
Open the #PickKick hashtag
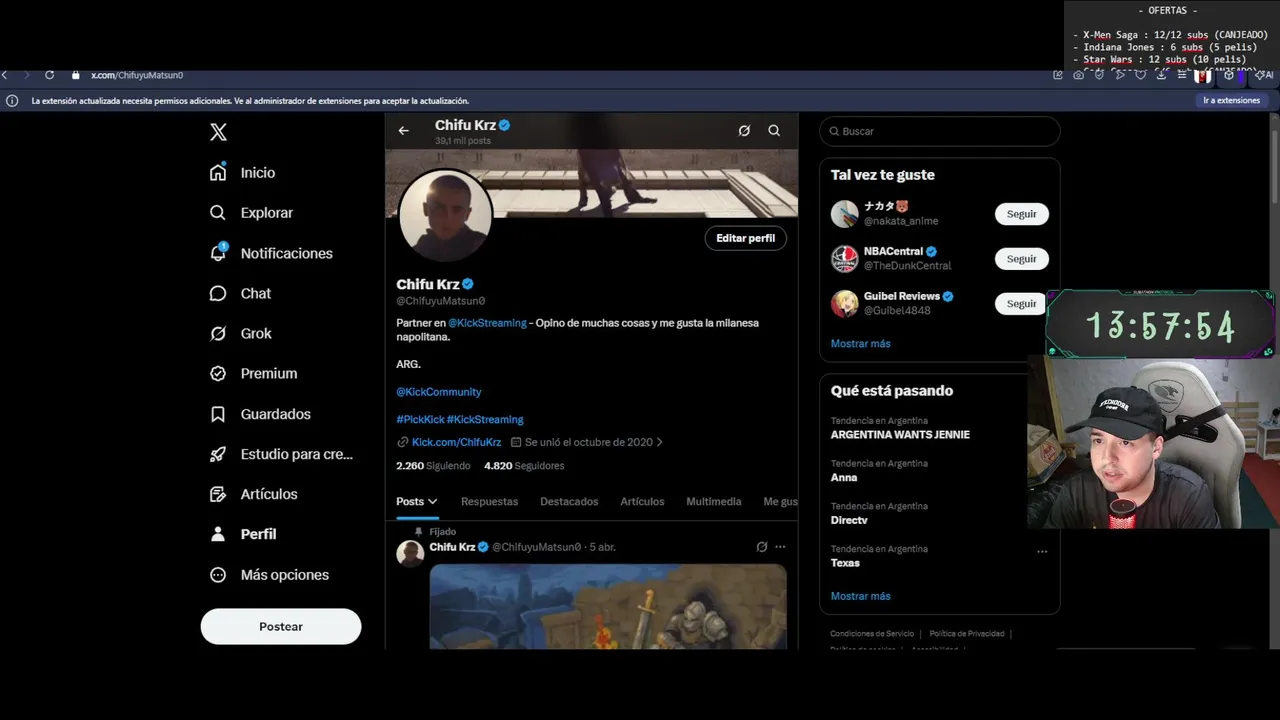tap(420, 419)
